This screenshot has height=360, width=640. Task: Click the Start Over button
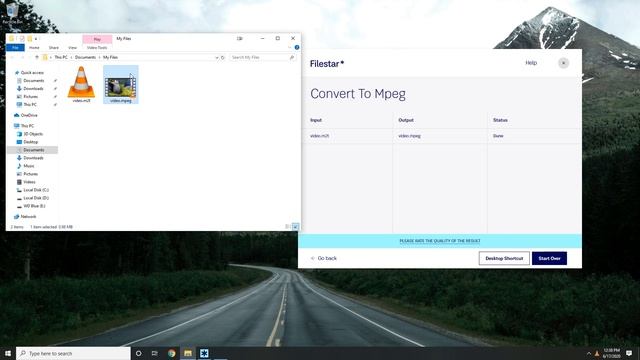pos(549,258)
